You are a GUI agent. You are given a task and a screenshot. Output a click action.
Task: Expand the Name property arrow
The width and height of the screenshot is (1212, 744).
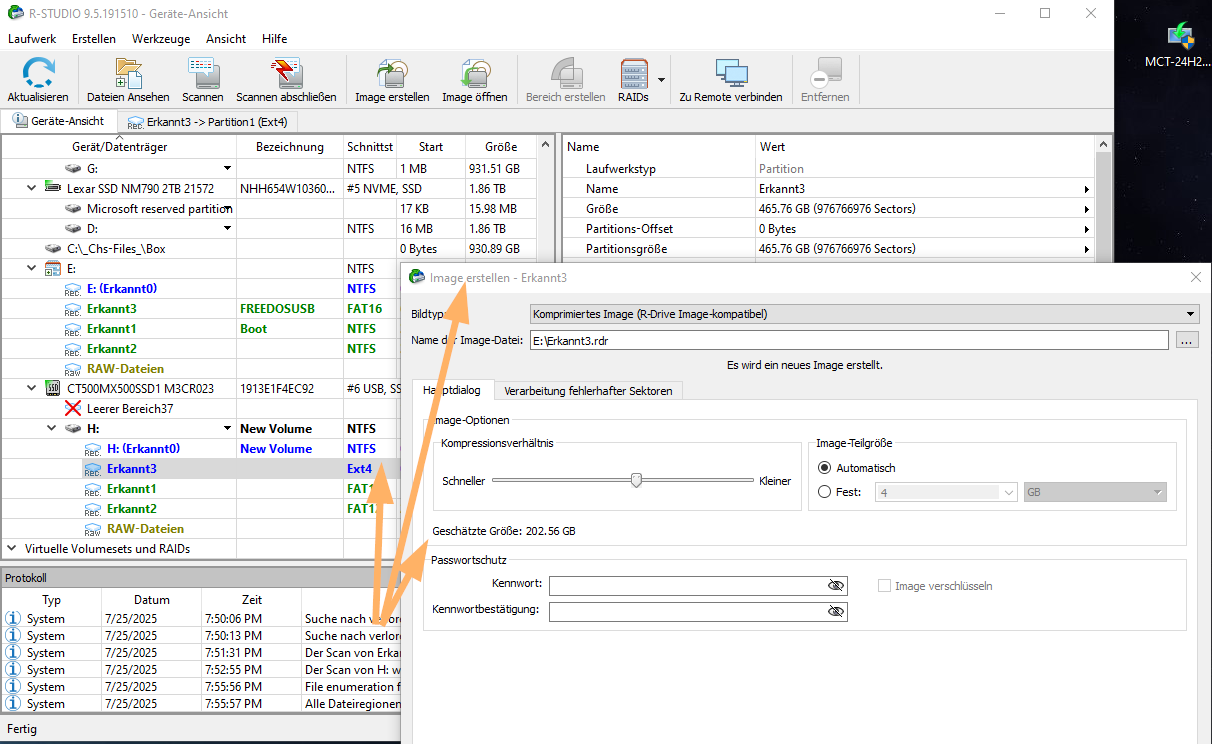(1086, 189)
